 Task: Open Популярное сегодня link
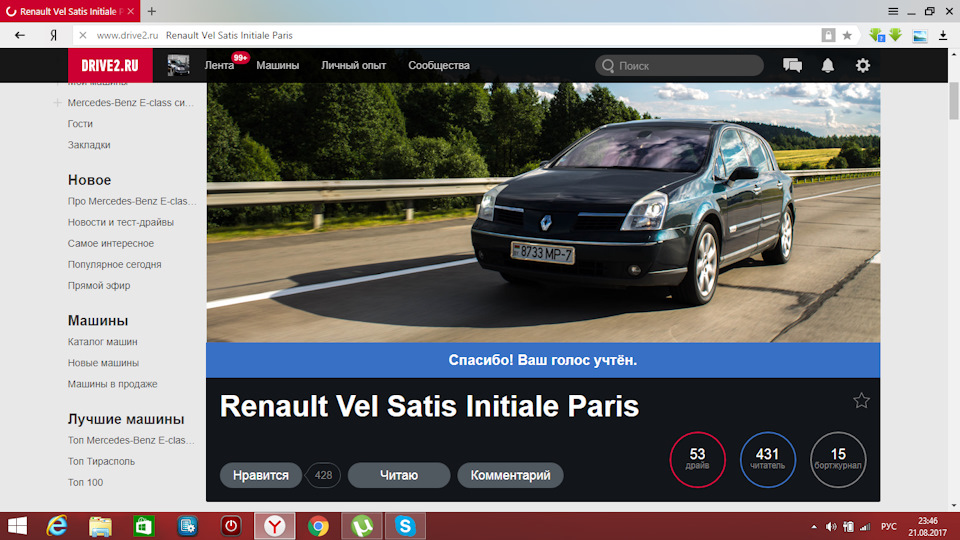click(x=114, y=264)
